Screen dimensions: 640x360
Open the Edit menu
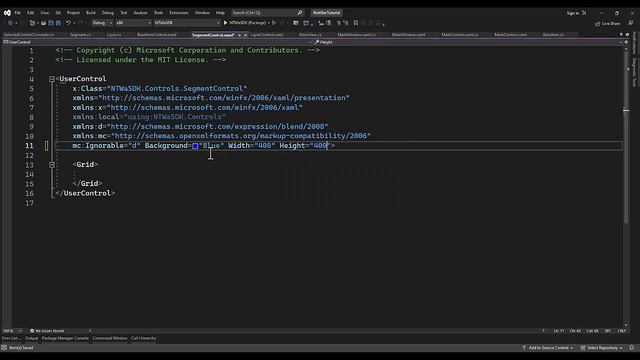pos(31,13)
